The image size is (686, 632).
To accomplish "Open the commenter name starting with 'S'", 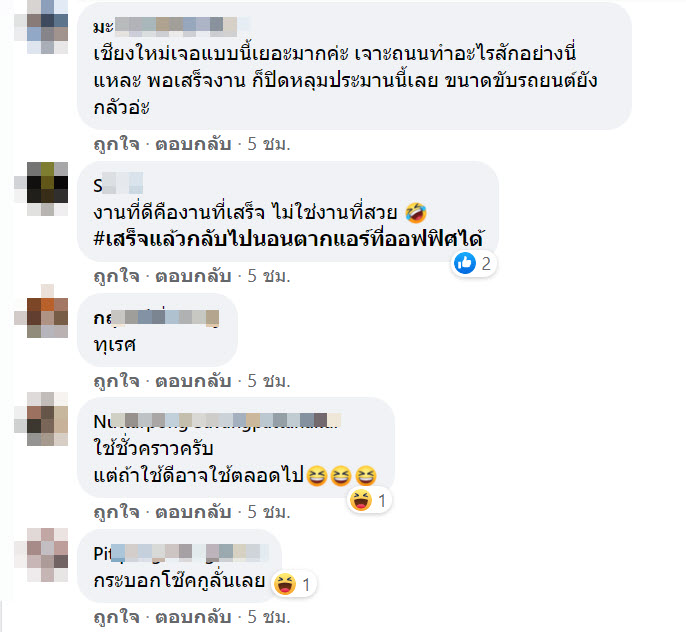I will click(x=118, y=185).
